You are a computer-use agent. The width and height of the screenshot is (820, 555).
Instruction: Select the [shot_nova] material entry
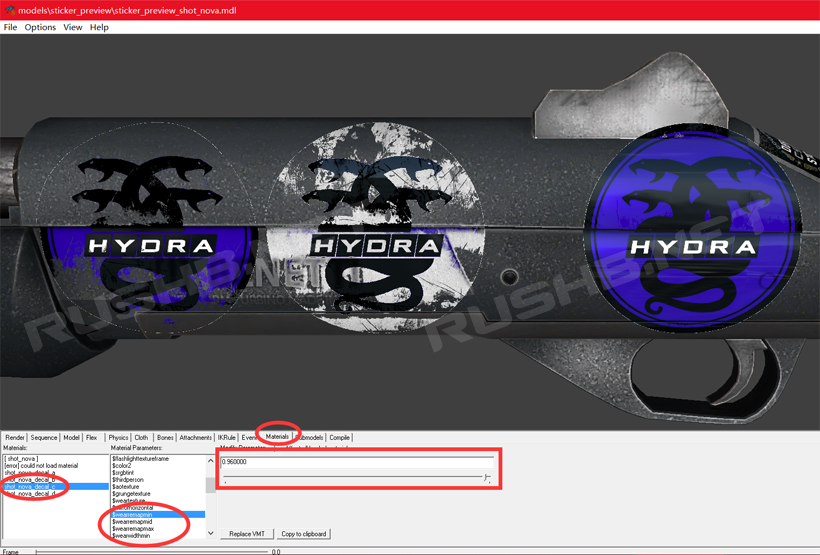(x=22, y=459)
